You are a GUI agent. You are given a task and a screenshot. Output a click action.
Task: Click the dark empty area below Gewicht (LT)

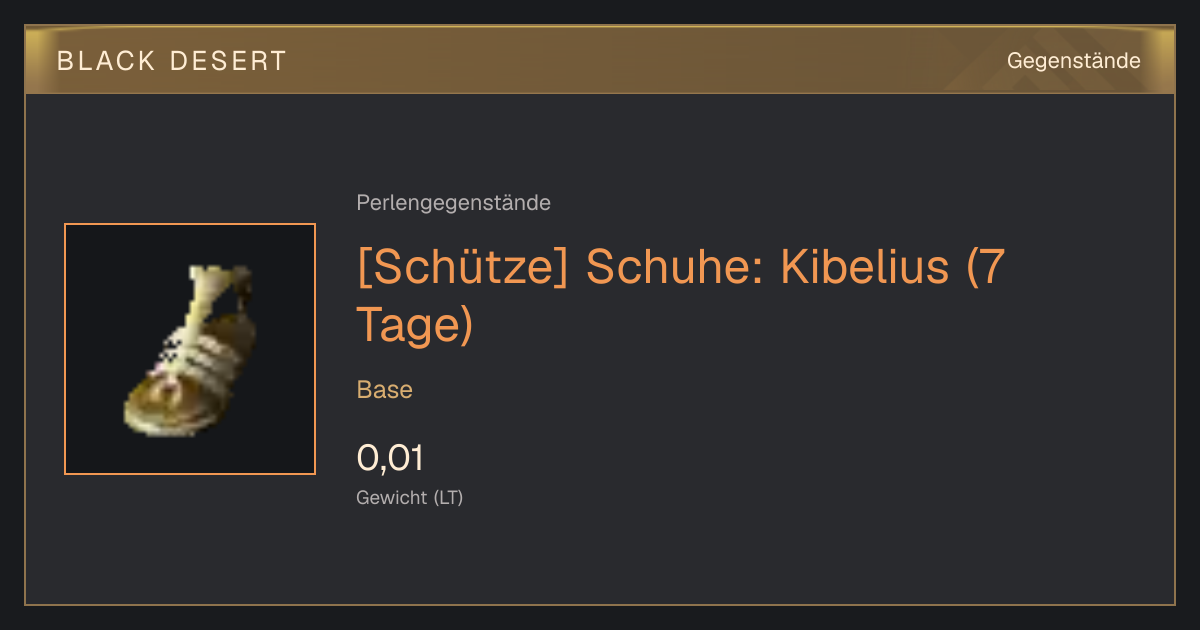600,555
